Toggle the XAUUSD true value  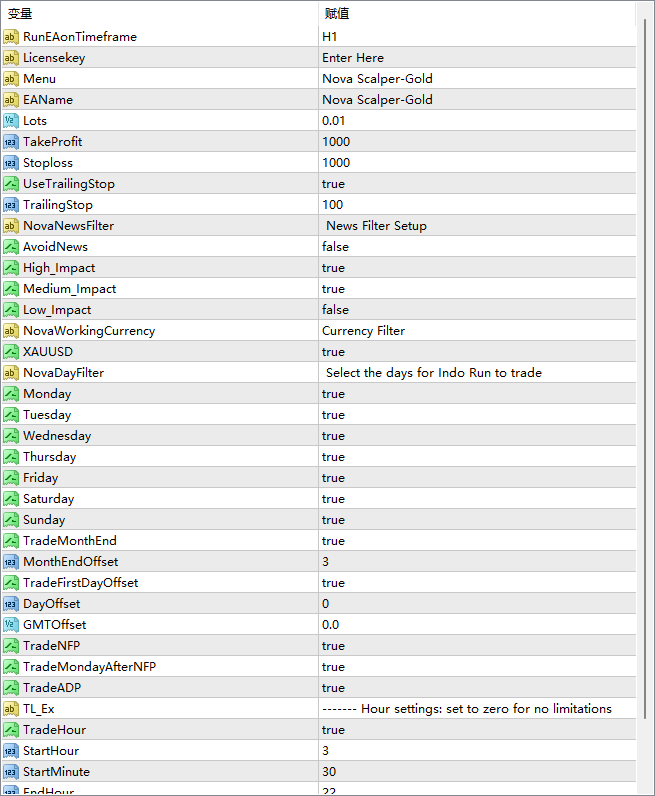click(333, 352)
